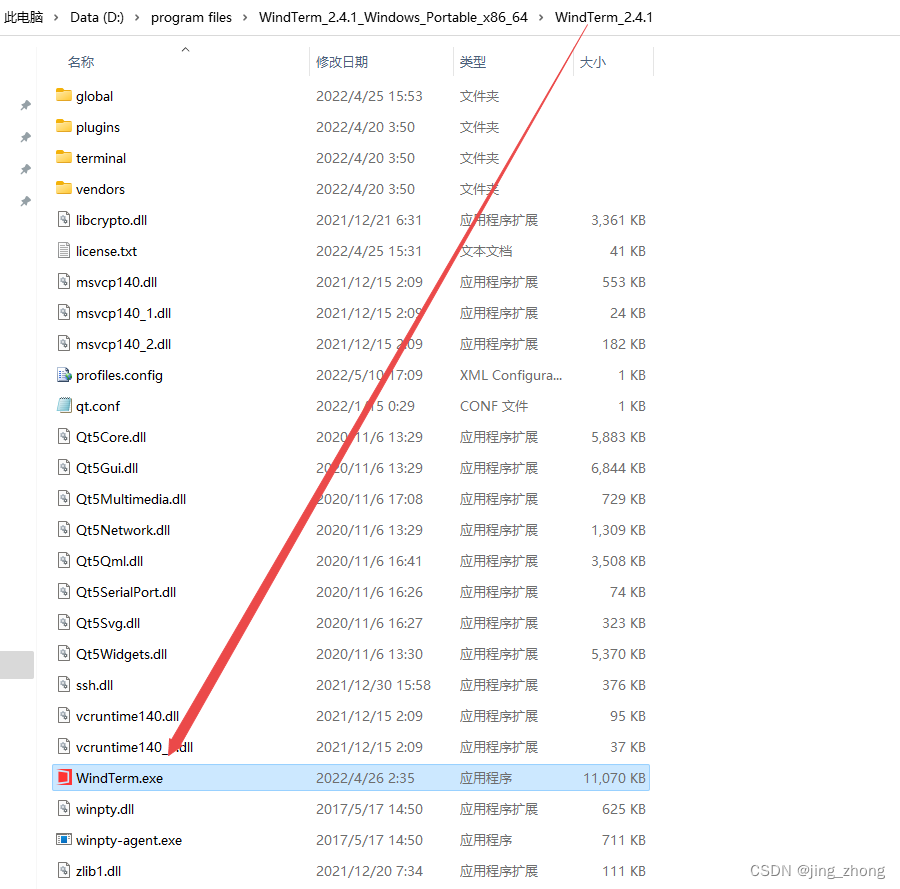Open WindTerm_2.4.1_Windows_Portable_x86_64 breadcrumb folder
The height and width of the screenshot is (889, 900).
tap(393, 17)
